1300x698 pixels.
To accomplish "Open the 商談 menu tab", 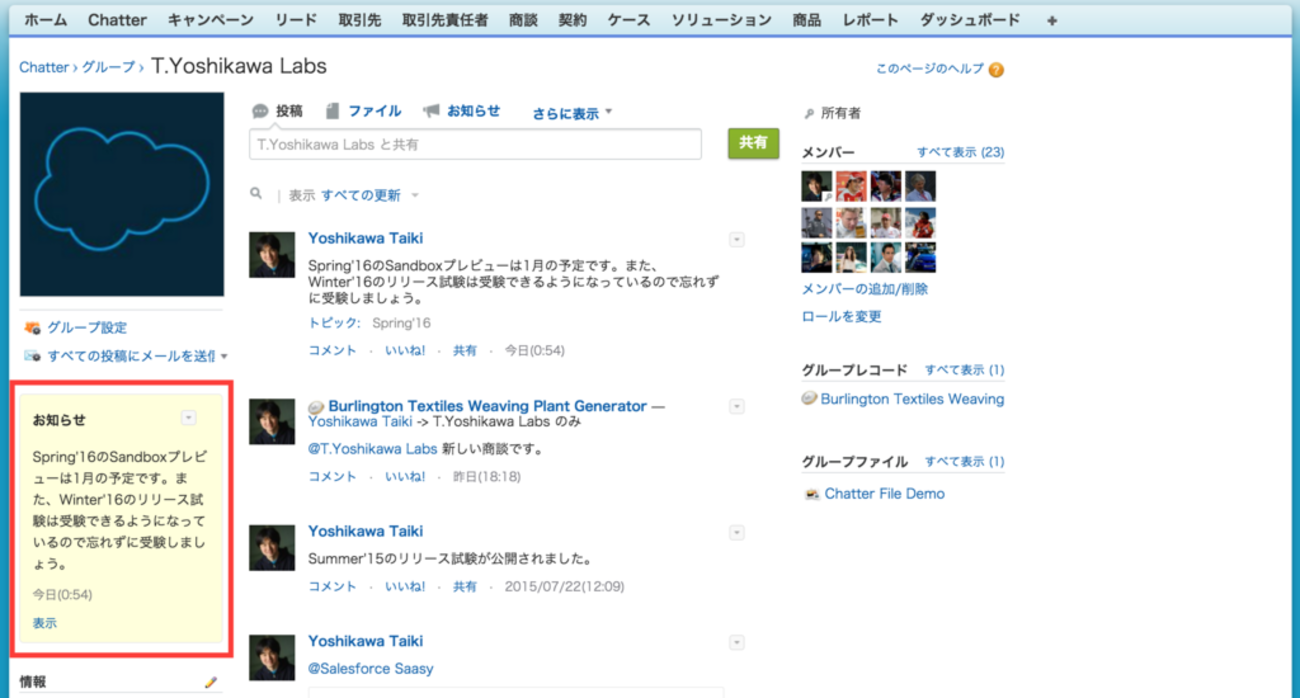I will click(x=522, y=20).
